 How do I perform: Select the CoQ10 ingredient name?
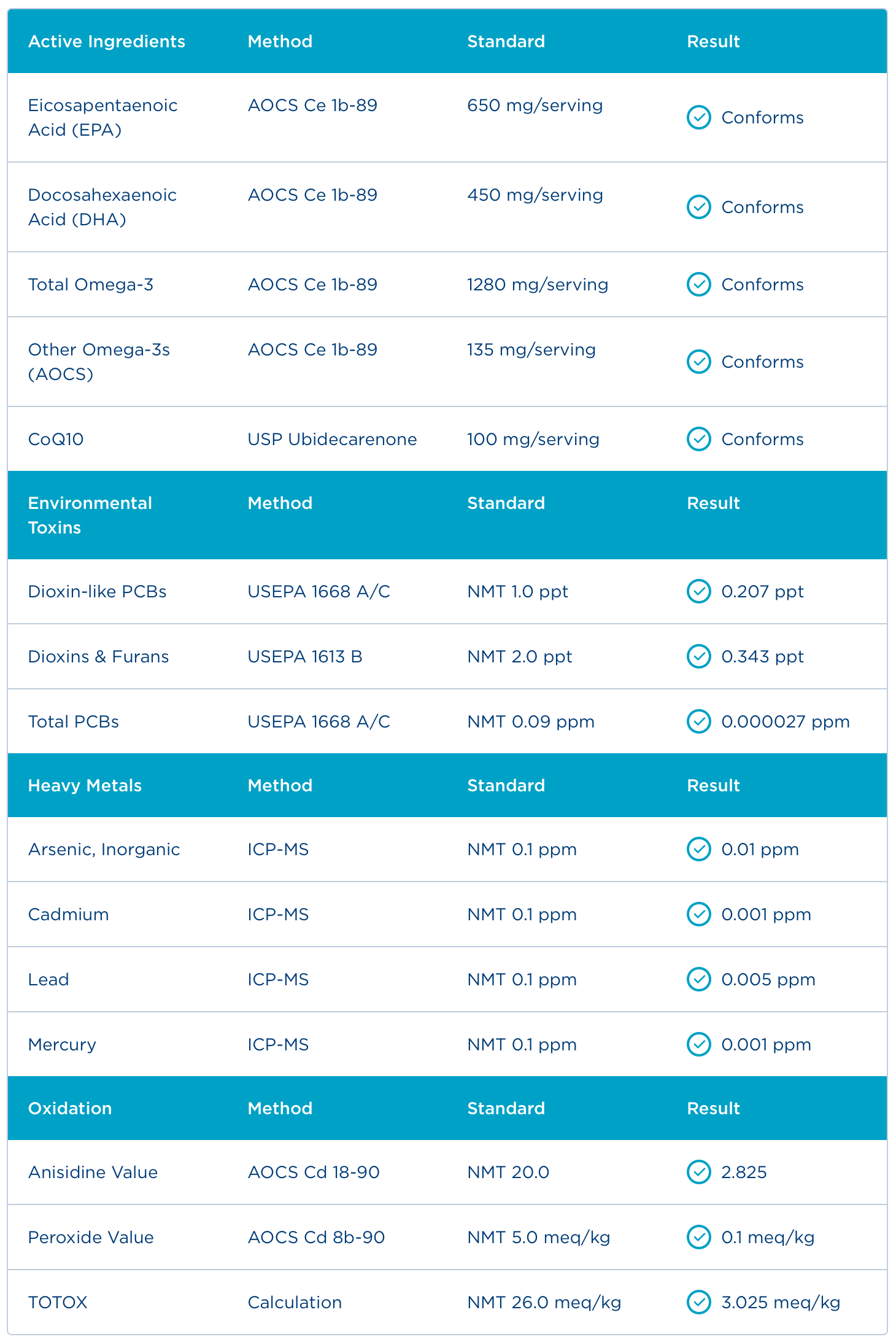56,439
